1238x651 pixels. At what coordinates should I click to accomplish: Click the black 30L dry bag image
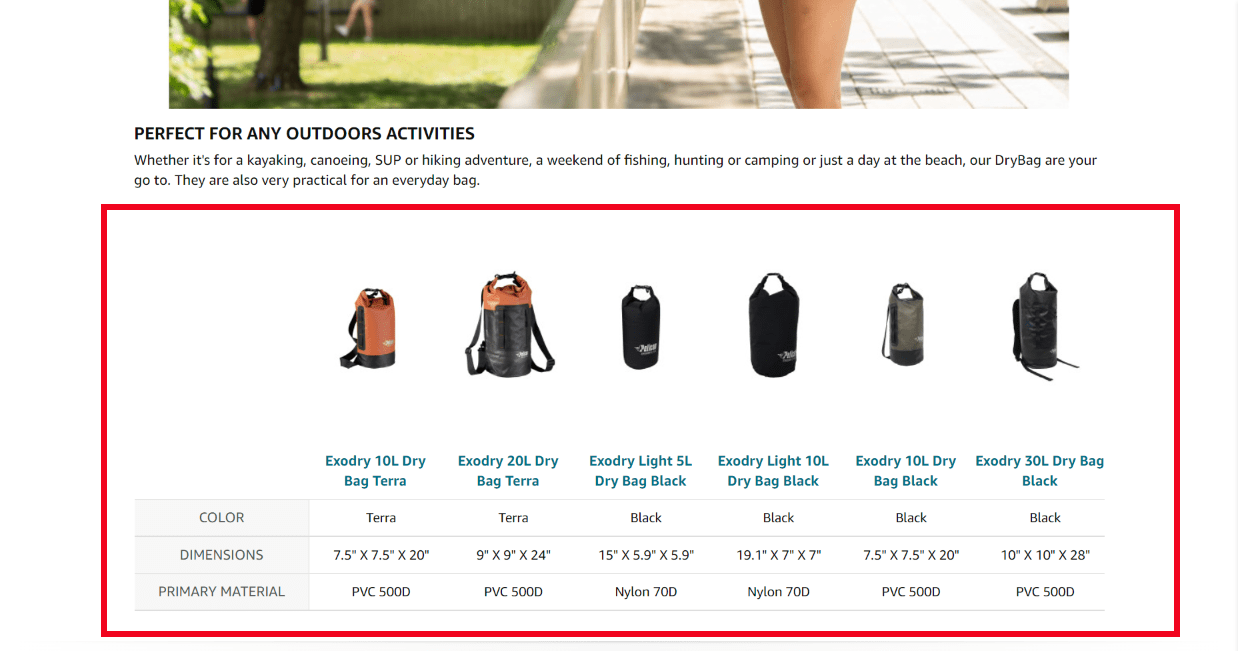pos(1040,323)
